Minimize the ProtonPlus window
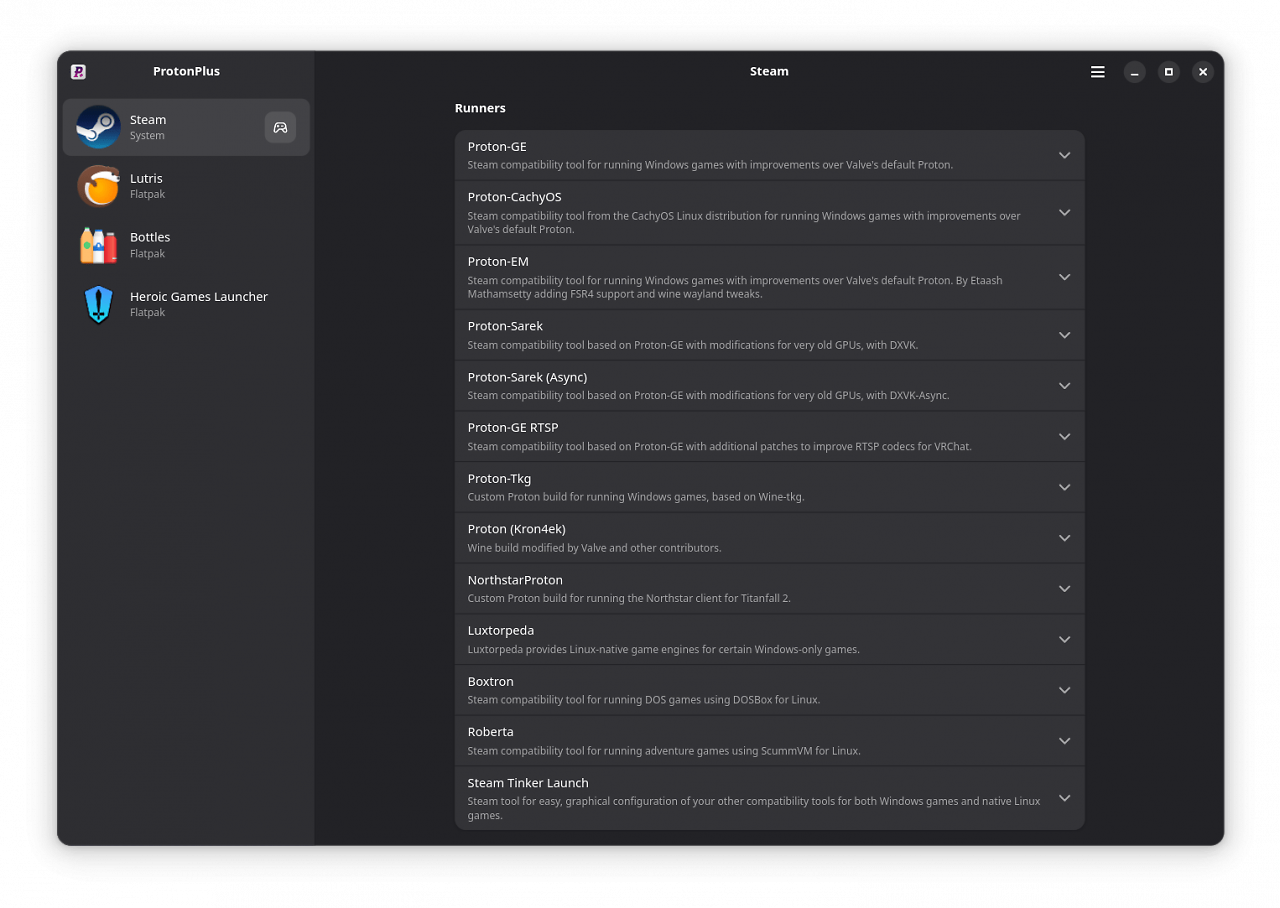1280x908 pixels. point(1134,72)
